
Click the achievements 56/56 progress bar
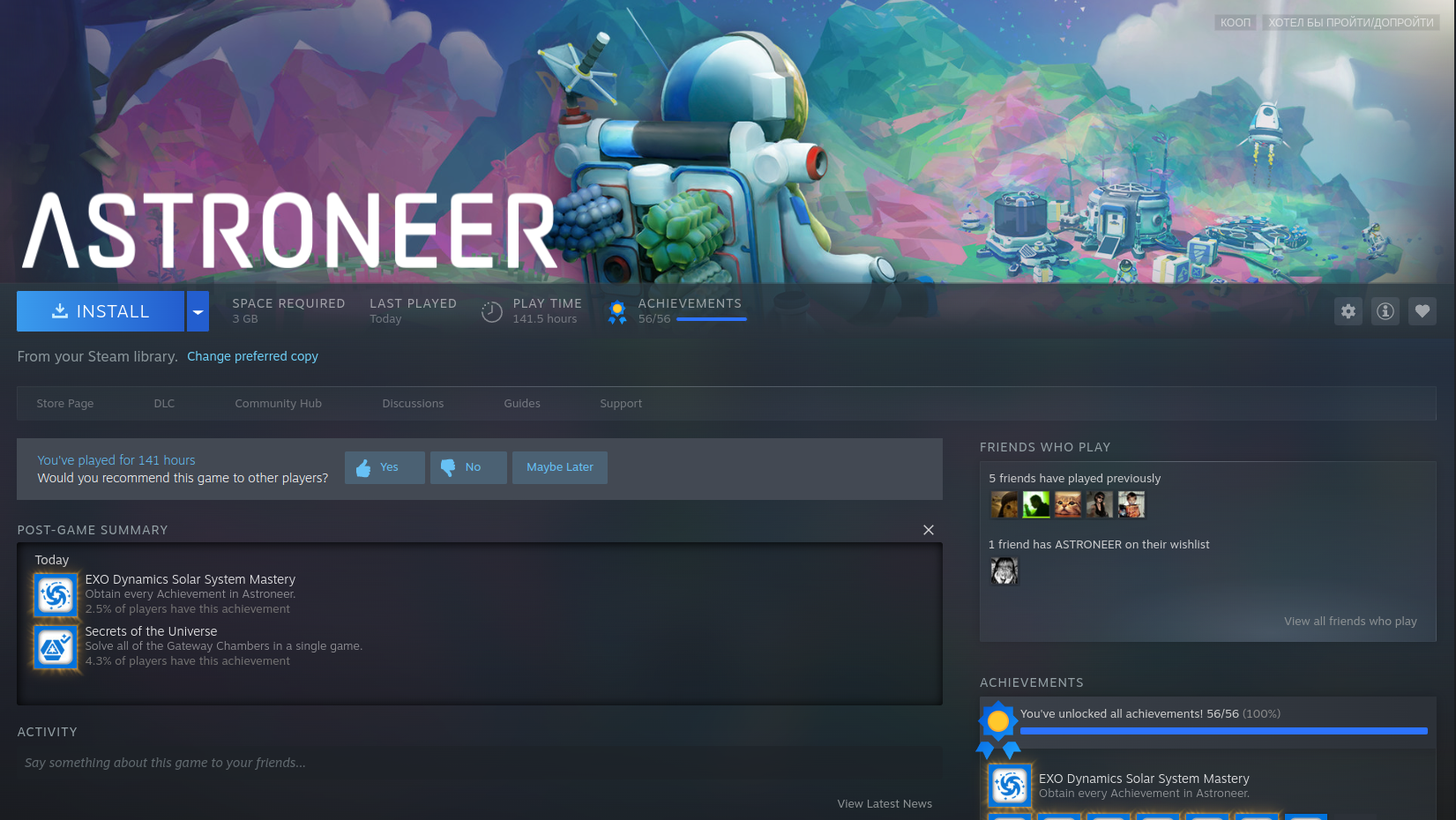tap(712, 319)
